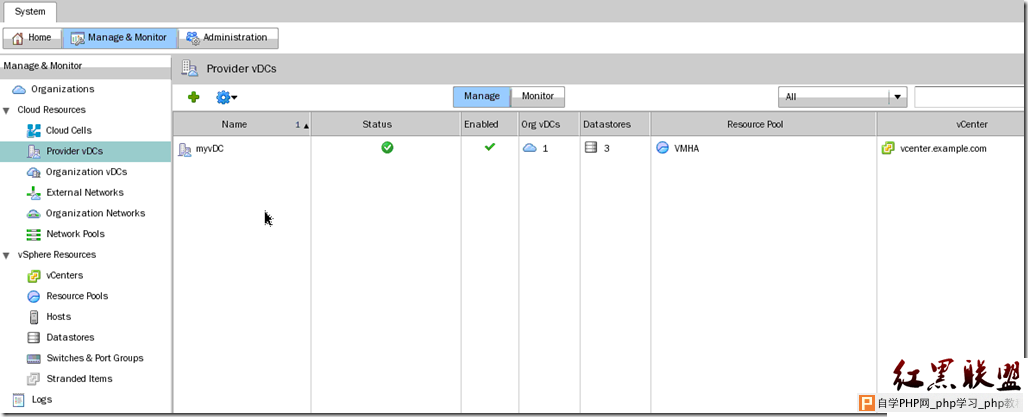Click the vcenter.example.com text

point(943,149)
